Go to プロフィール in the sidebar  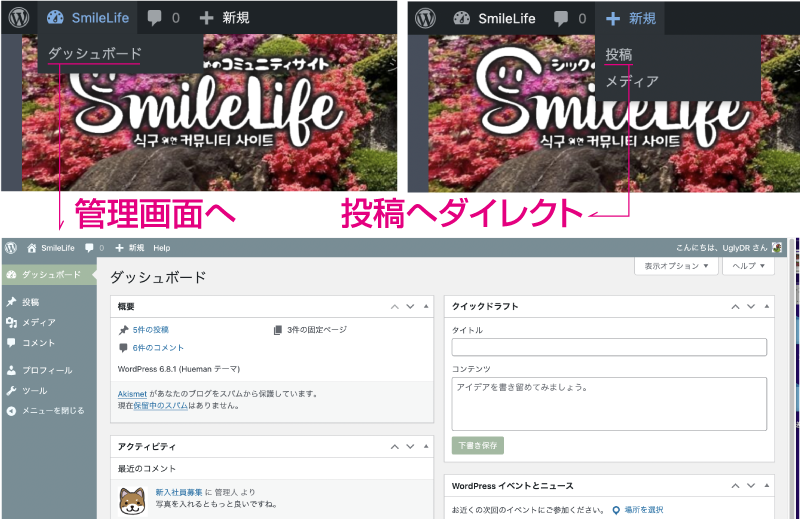(46, 370)
